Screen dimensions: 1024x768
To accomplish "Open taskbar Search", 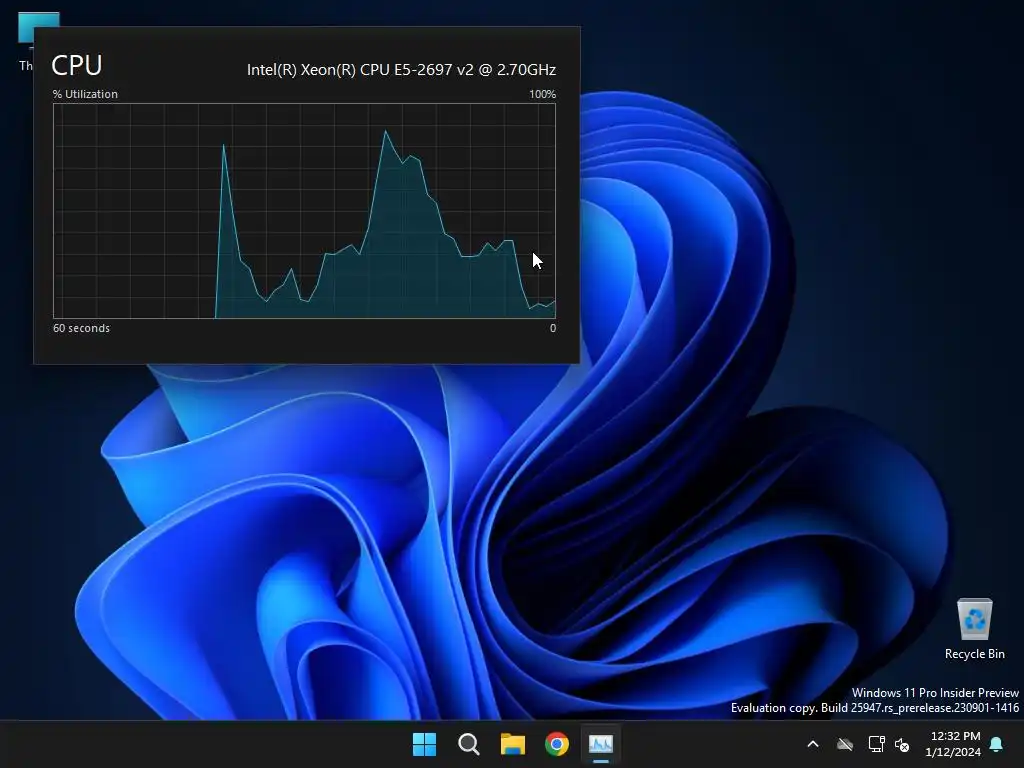I will click(469, 744).
